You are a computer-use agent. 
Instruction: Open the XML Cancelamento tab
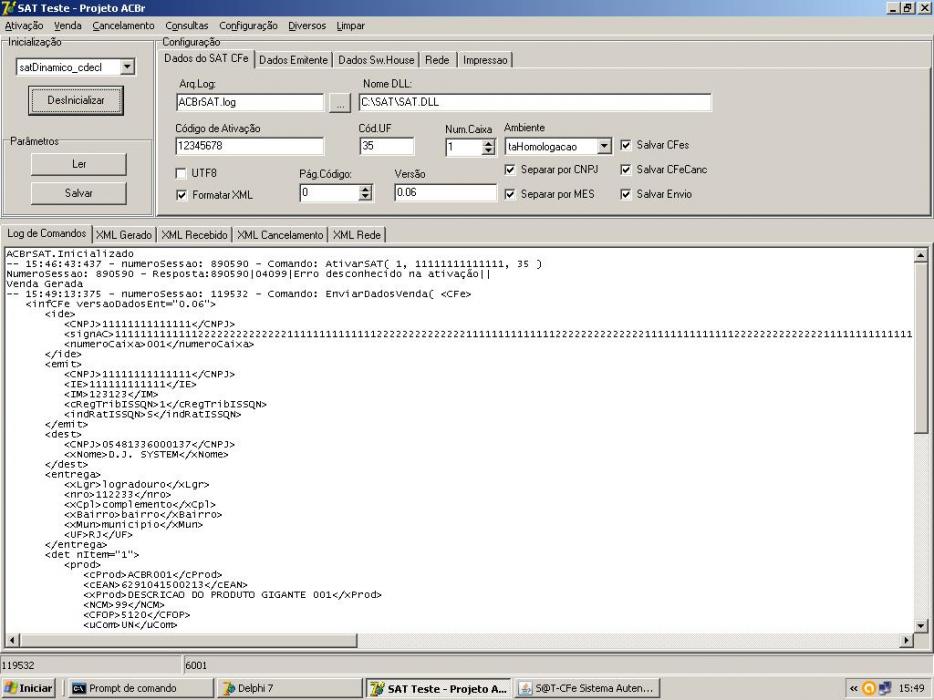tap(280, 235)
